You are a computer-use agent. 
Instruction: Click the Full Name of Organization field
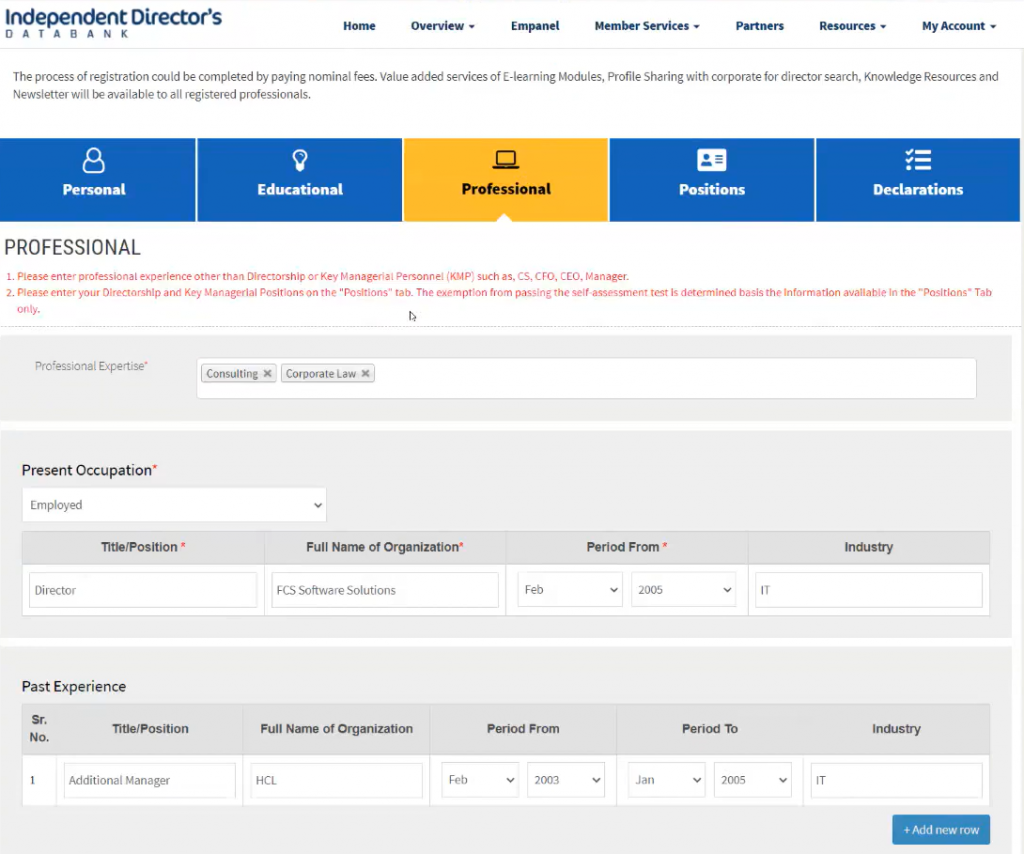(385, 590)
